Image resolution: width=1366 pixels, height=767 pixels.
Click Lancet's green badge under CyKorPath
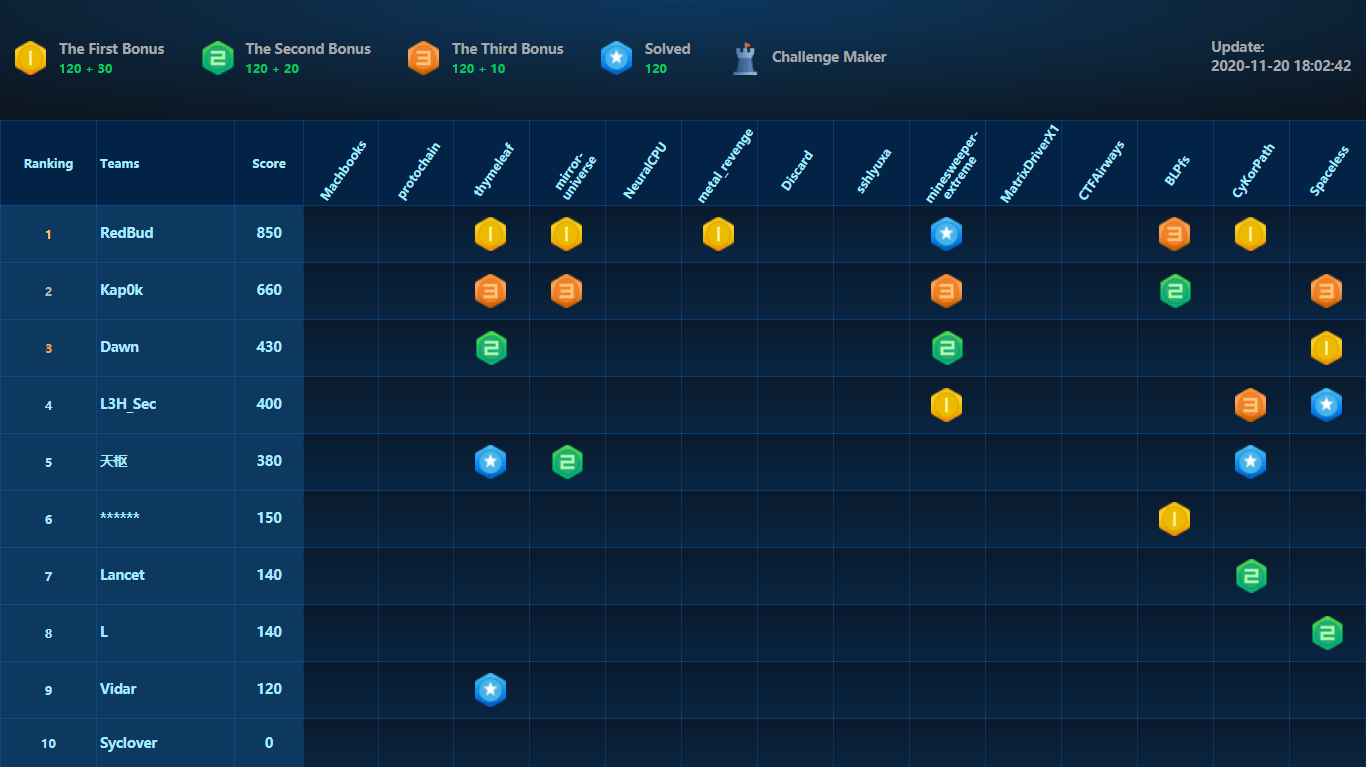click(x=1251, y=576)
